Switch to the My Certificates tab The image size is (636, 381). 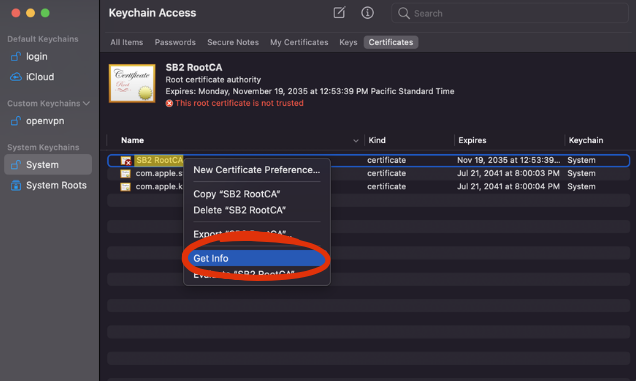click(x=299, y=42)
